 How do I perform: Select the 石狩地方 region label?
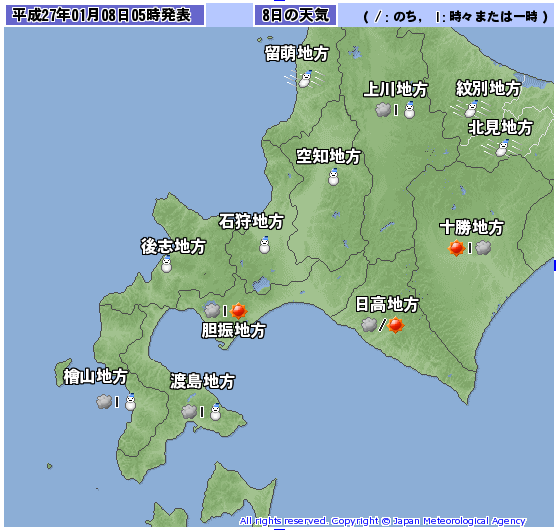click(x=251, y=222)
